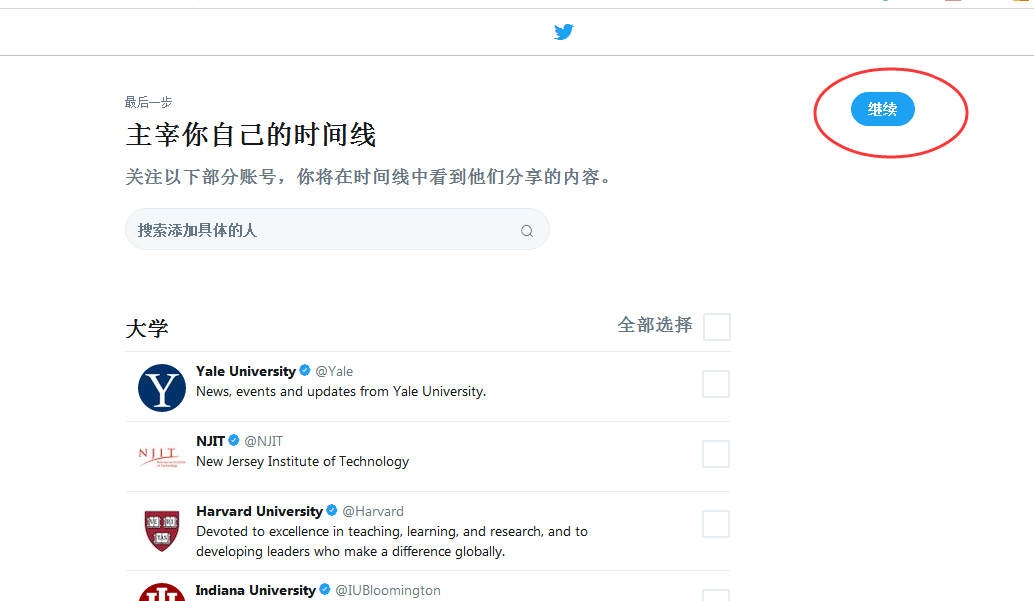The image size is (1034, 601).
Task: Click the 全部选择 label text
Action: 655,325
